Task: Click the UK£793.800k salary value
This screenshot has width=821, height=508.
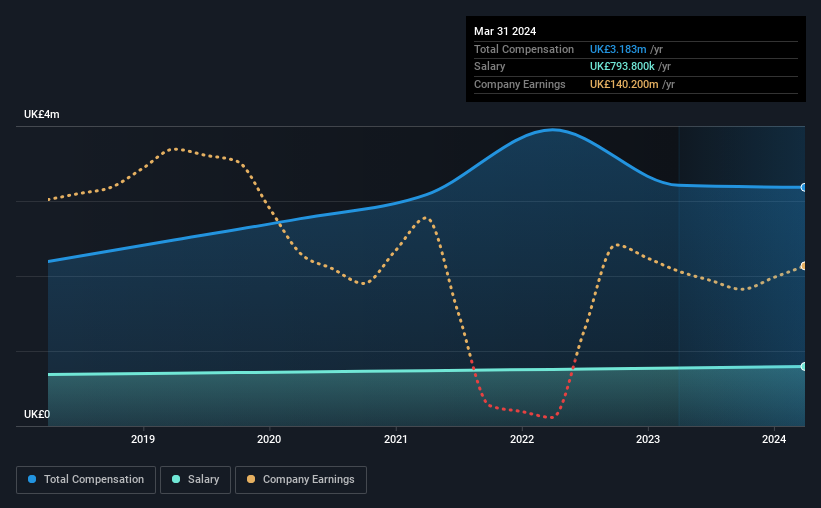Action: (622, 67)
